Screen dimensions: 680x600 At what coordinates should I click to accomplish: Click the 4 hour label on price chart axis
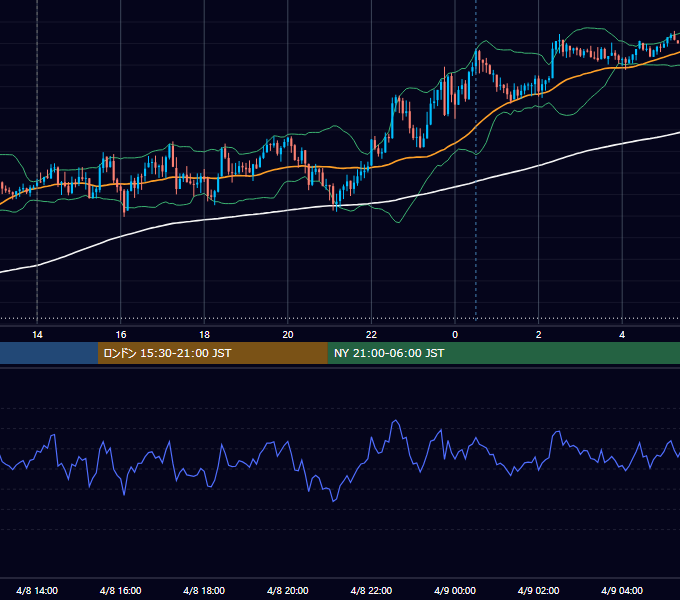tap(622, 335)
